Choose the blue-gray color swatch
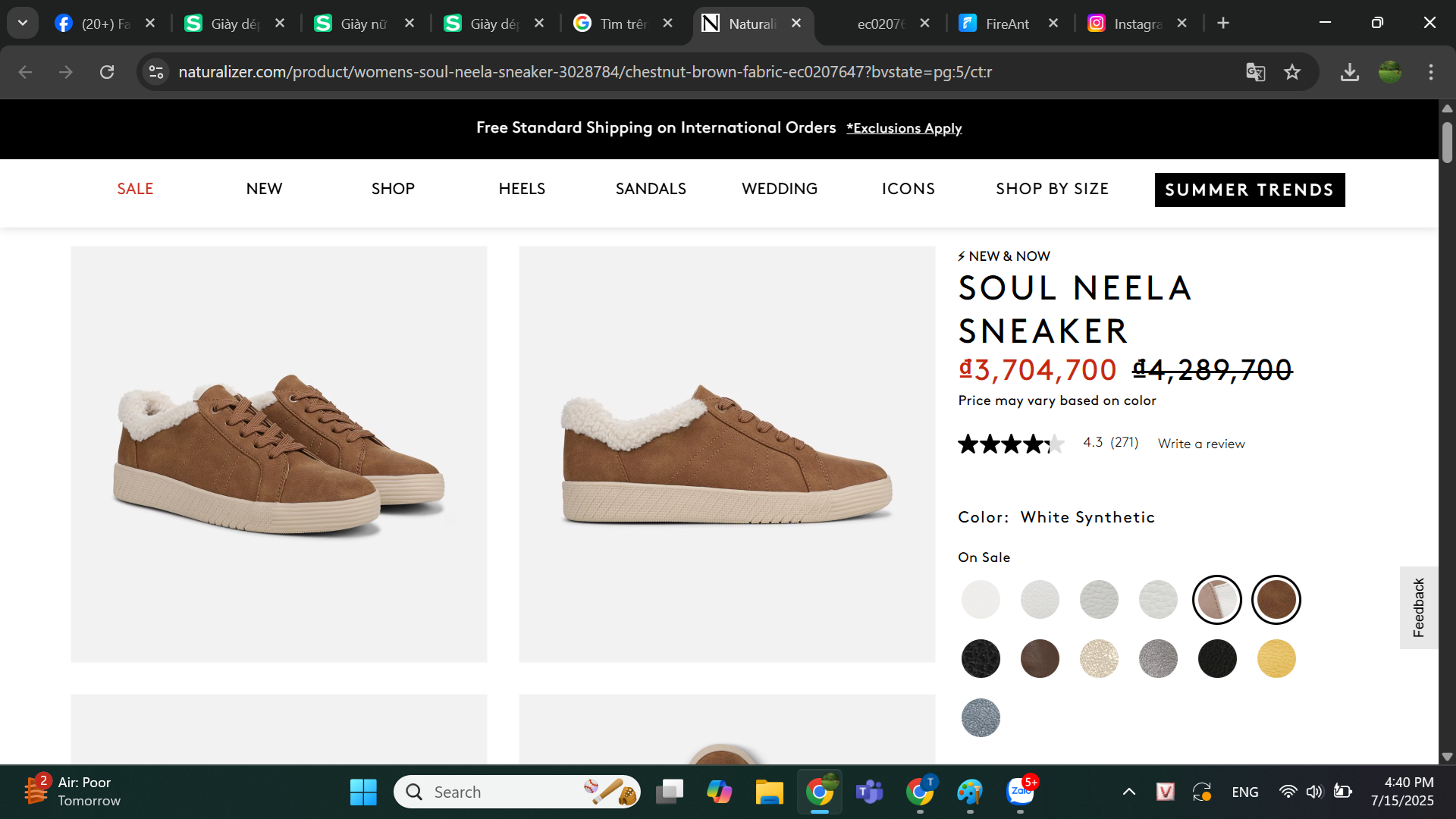Screen dimensions: 1456x819 click(980, 717)
